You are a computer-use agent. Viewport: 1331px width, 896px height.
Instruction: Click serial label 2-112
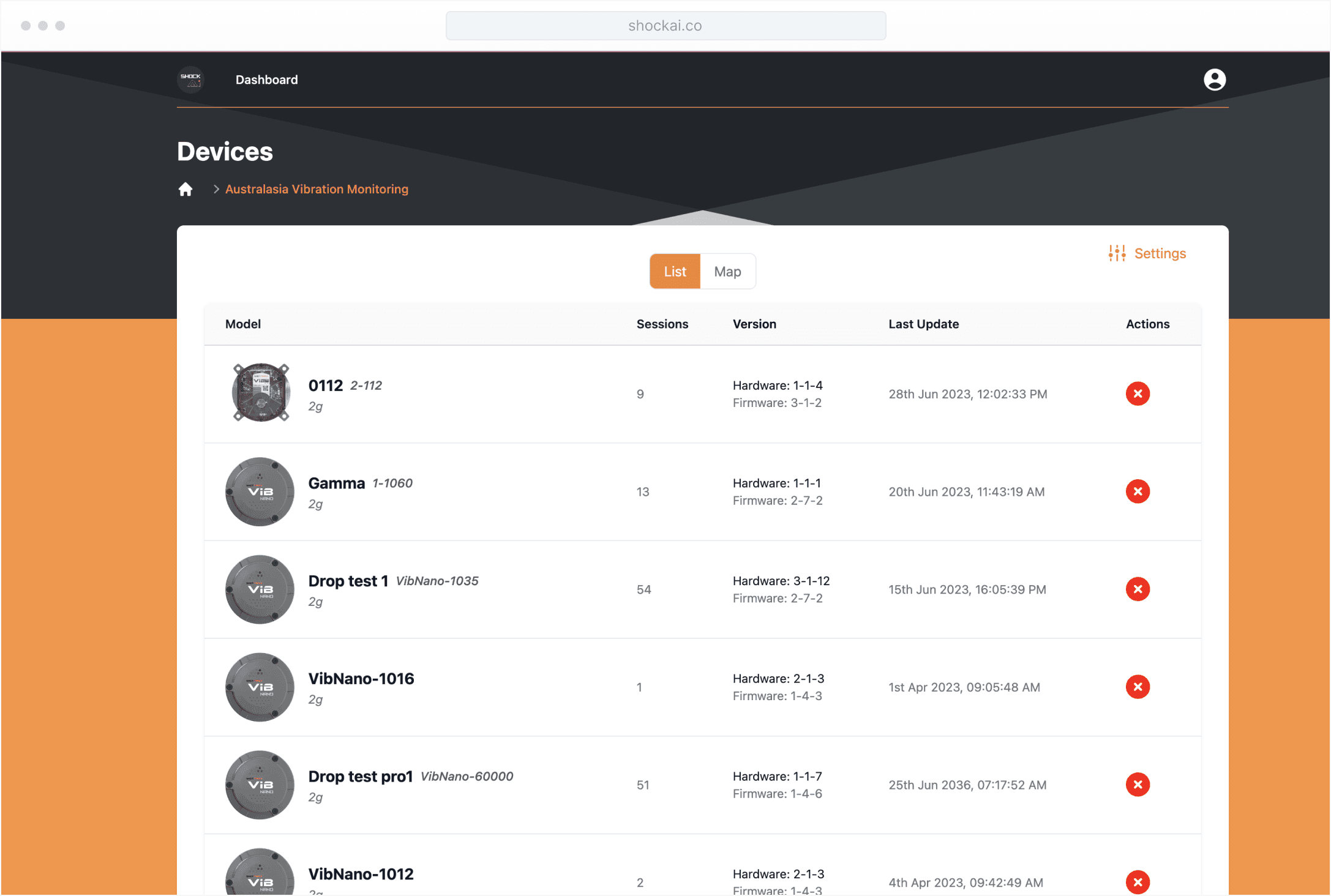366,386
